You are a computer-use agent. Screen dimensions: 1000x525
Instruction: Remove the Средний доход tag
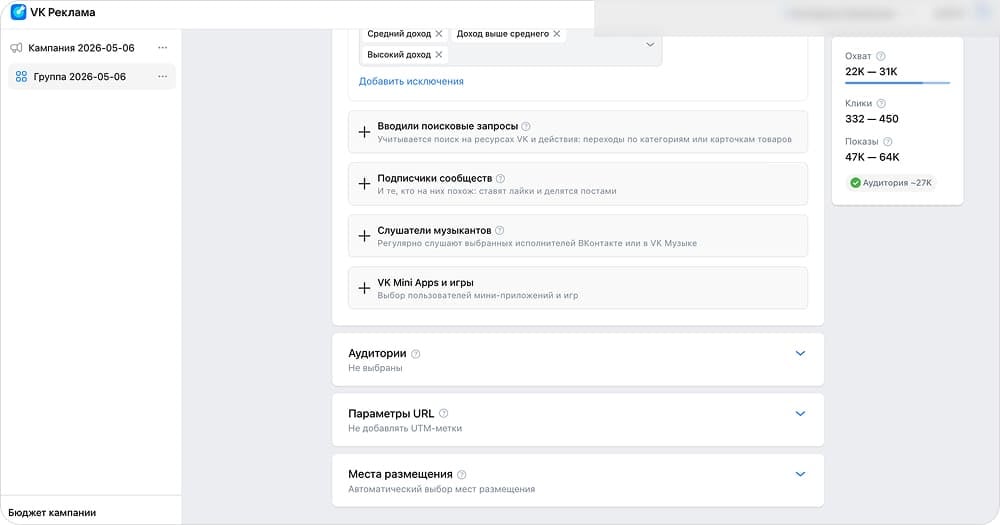[x=439, y=34]
